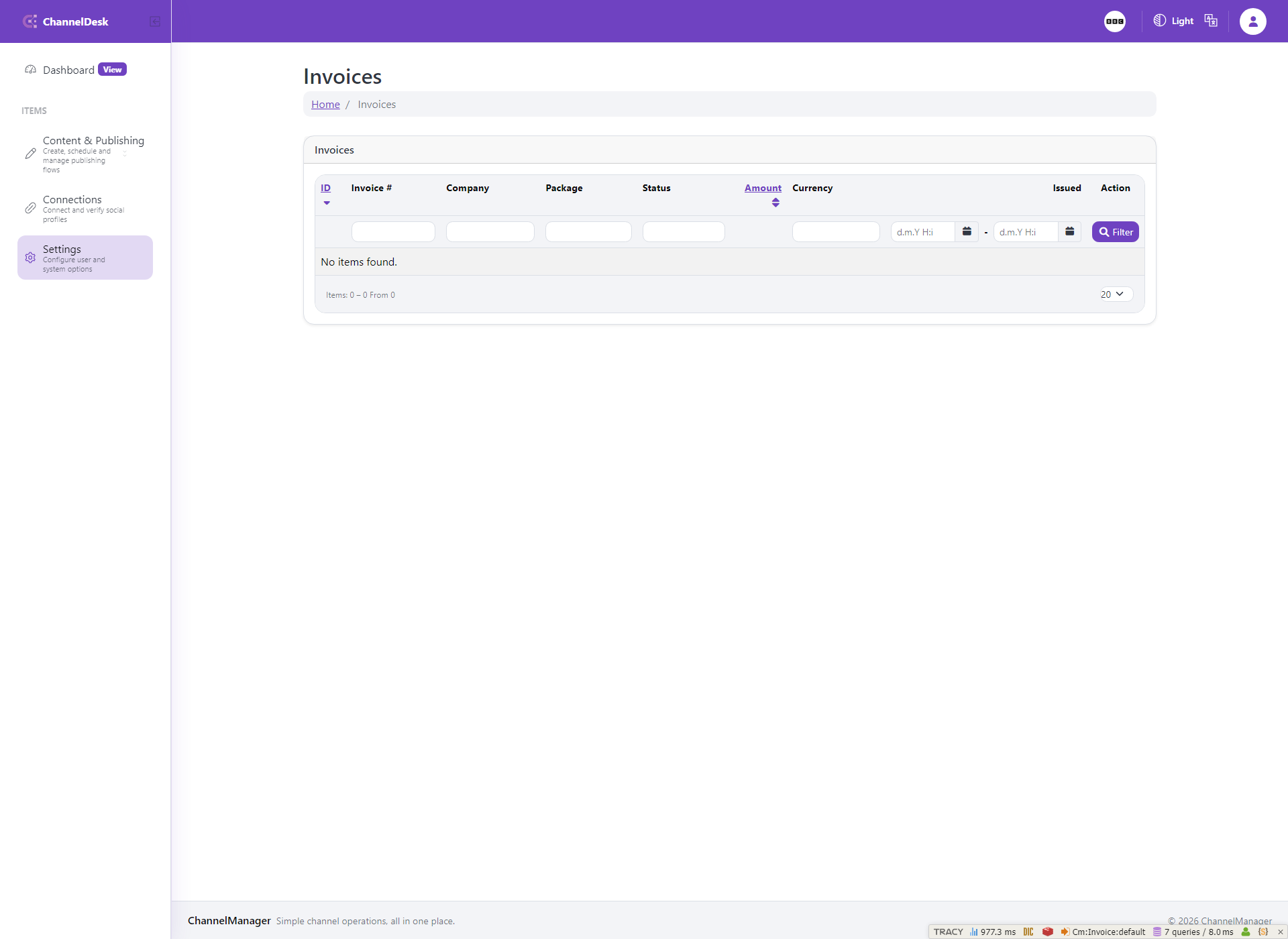Viewport: 1288px width, 939px height.
Task: Collapse the sidebar with the arrow icon
Action: pyautogui.click(x=155, y=21)
